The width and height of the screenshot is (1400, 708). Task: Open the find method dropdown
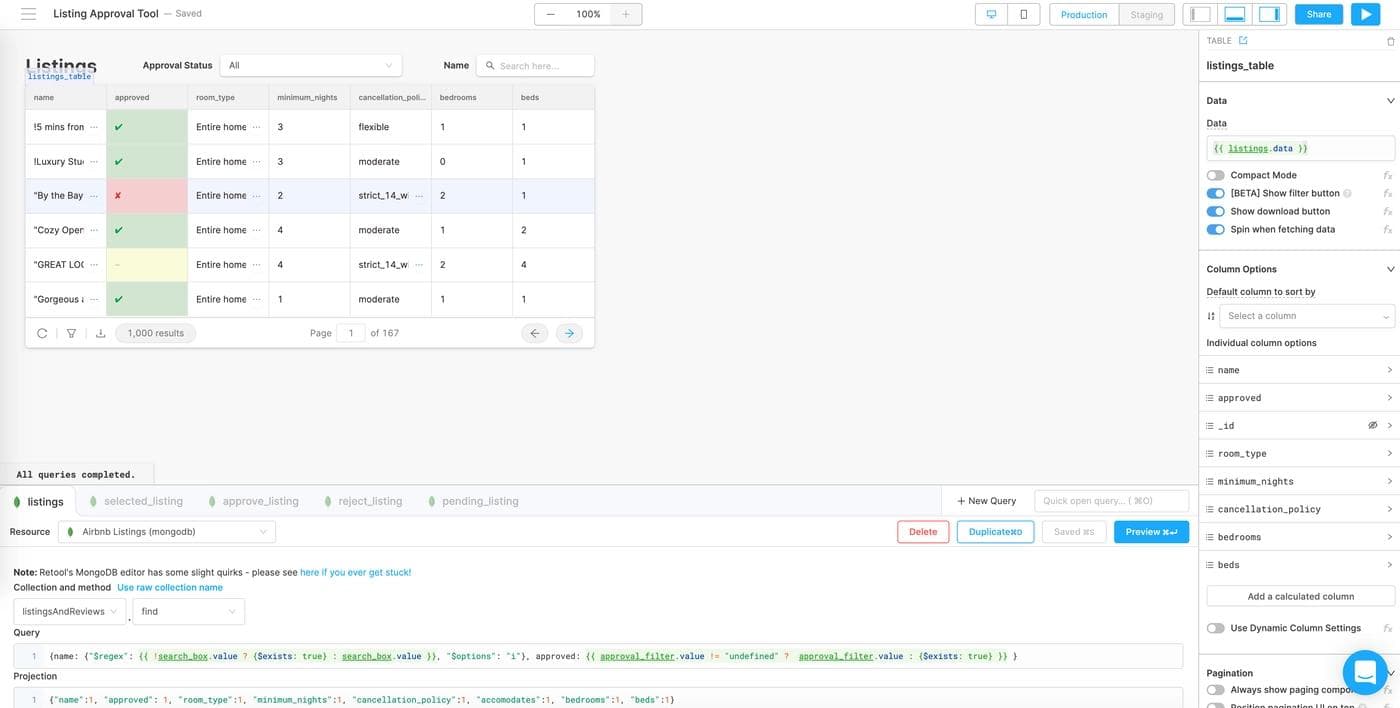click(188, 611)
